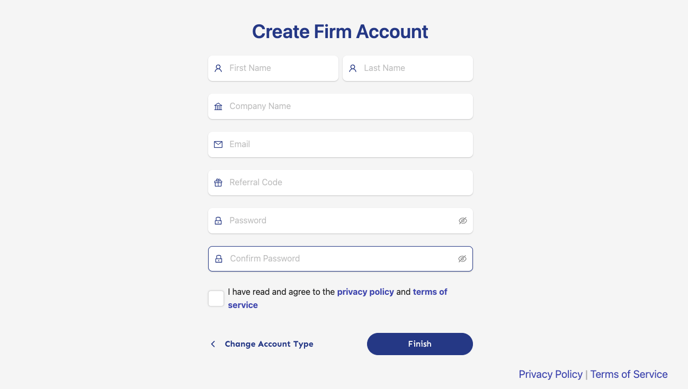Click the envelope icon in Email field
Viewport: 688px width, 389px height.
(x=218, y=144)
